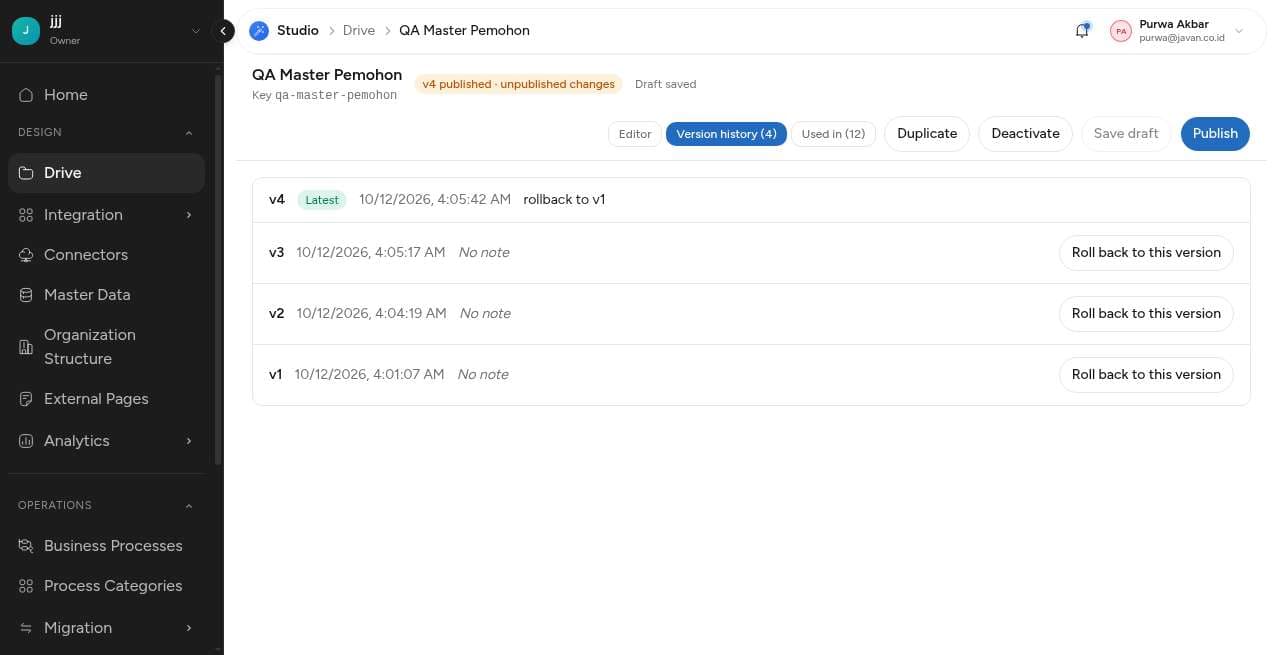
Task: Click the v3 timestamp 4:05:17 AM
Action: (x=370, y=253)
